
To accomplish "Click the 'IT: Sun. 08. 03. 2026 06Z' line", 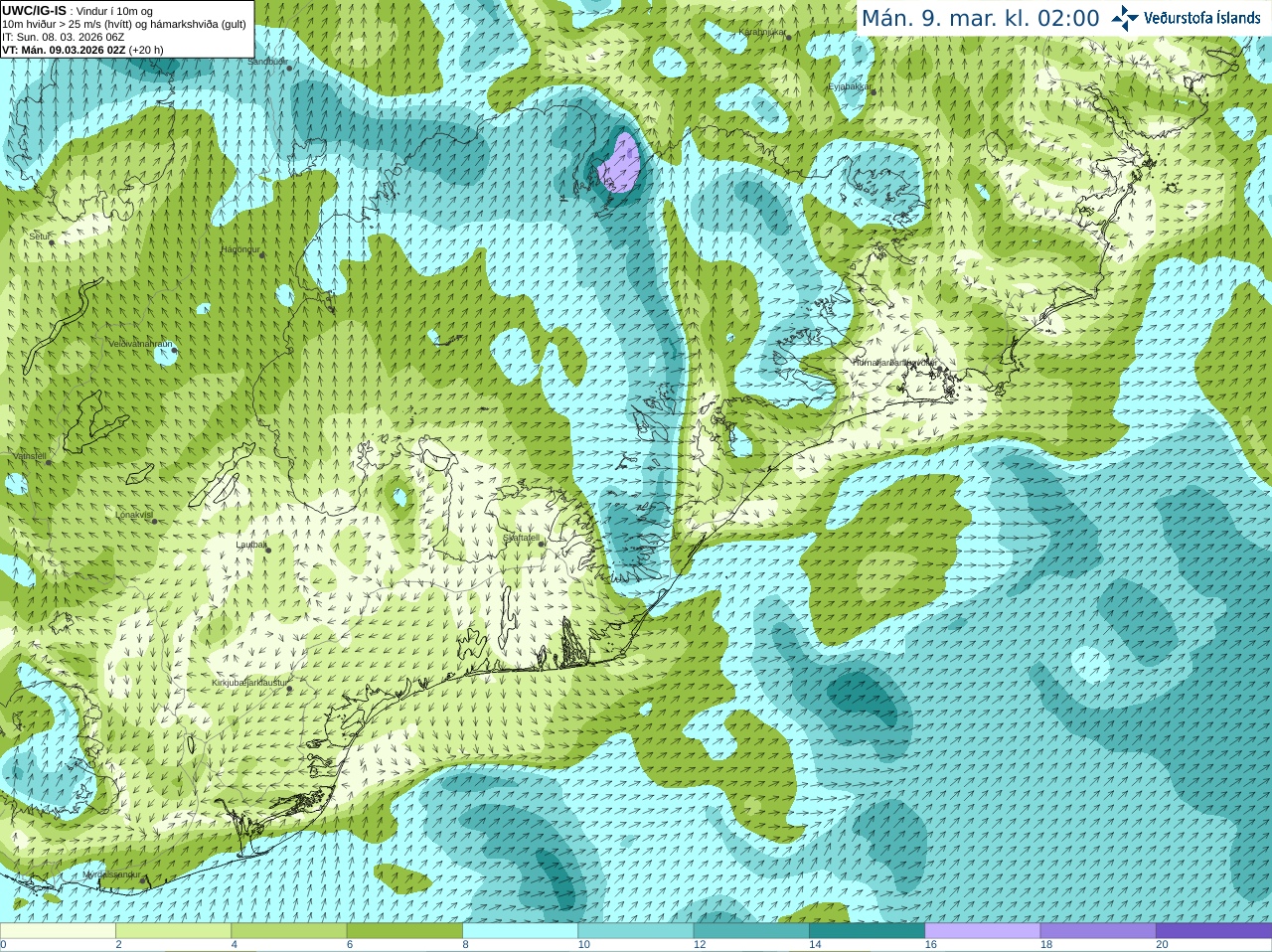I will (x=63, y=37).
